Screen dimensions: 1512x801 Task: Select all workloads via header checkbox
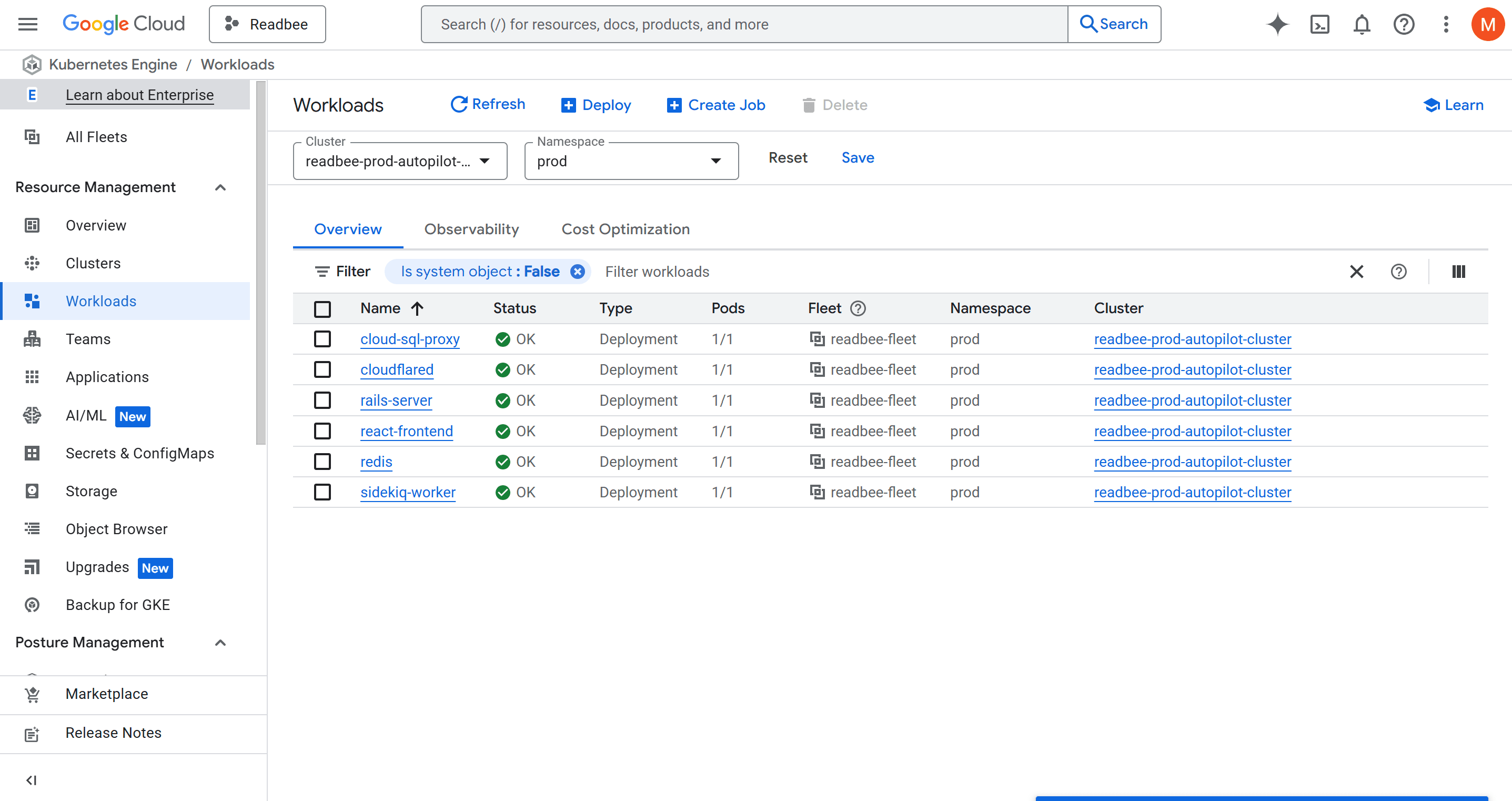tap(322, 308)
